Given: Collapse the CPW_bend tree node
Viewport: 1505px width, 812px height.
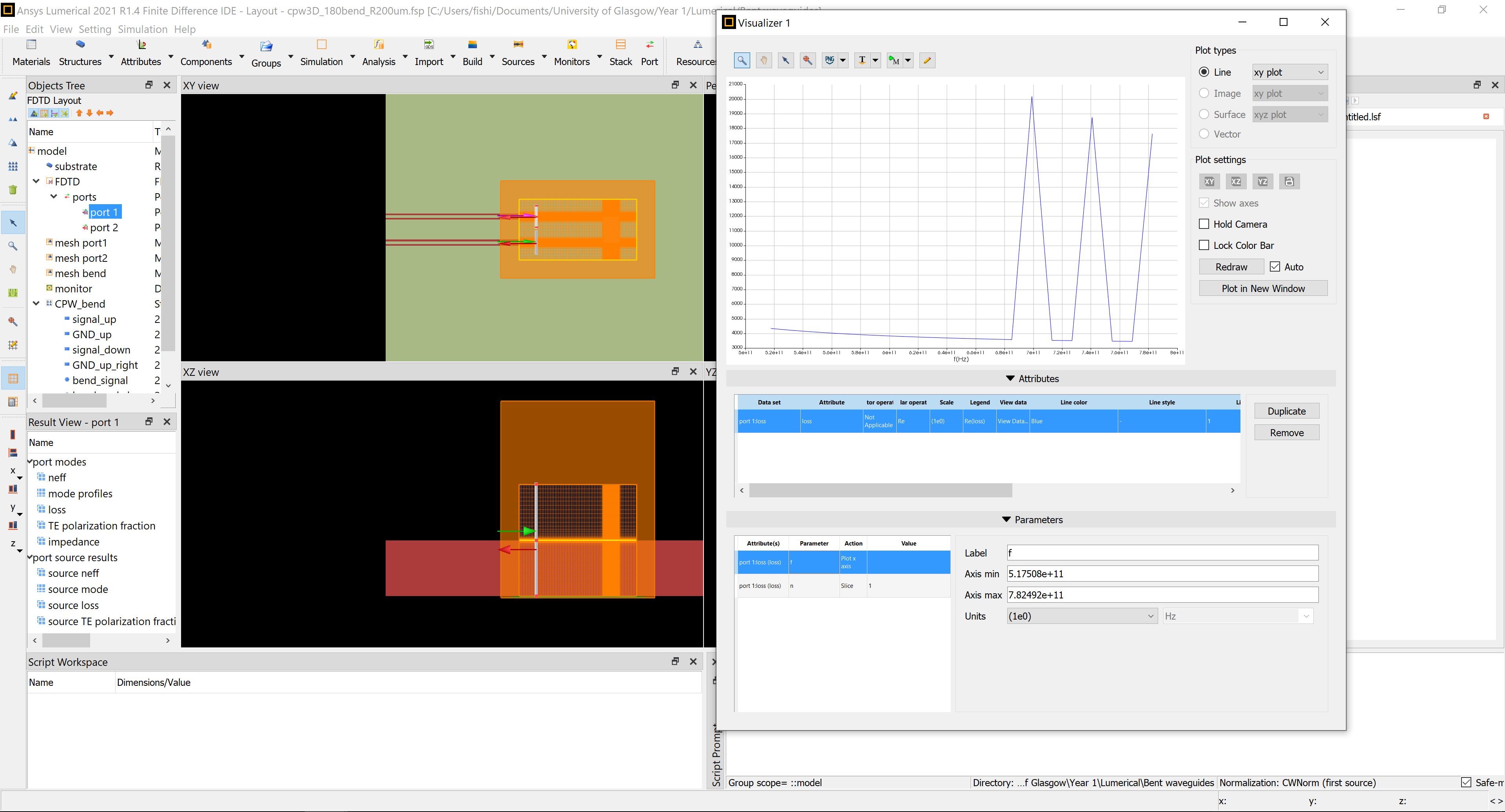Looking at the screenshot, I should coord(36,304).
